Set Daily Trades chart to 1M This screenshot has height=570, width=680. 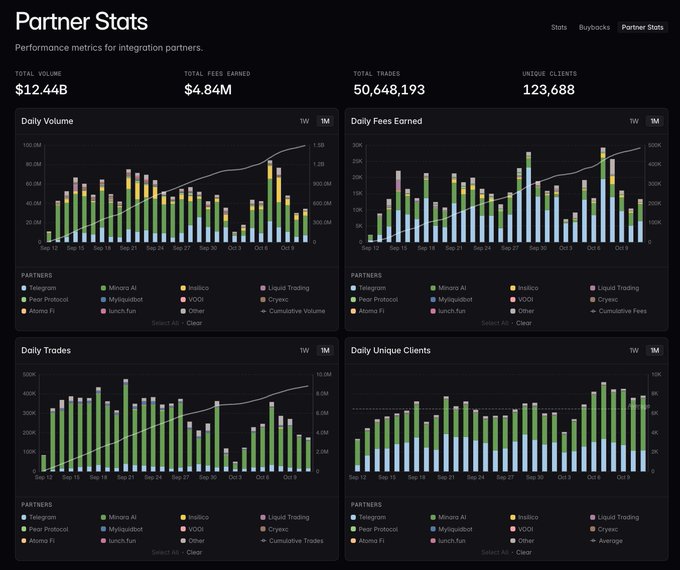pyautogui.click(x=325, y=351)
